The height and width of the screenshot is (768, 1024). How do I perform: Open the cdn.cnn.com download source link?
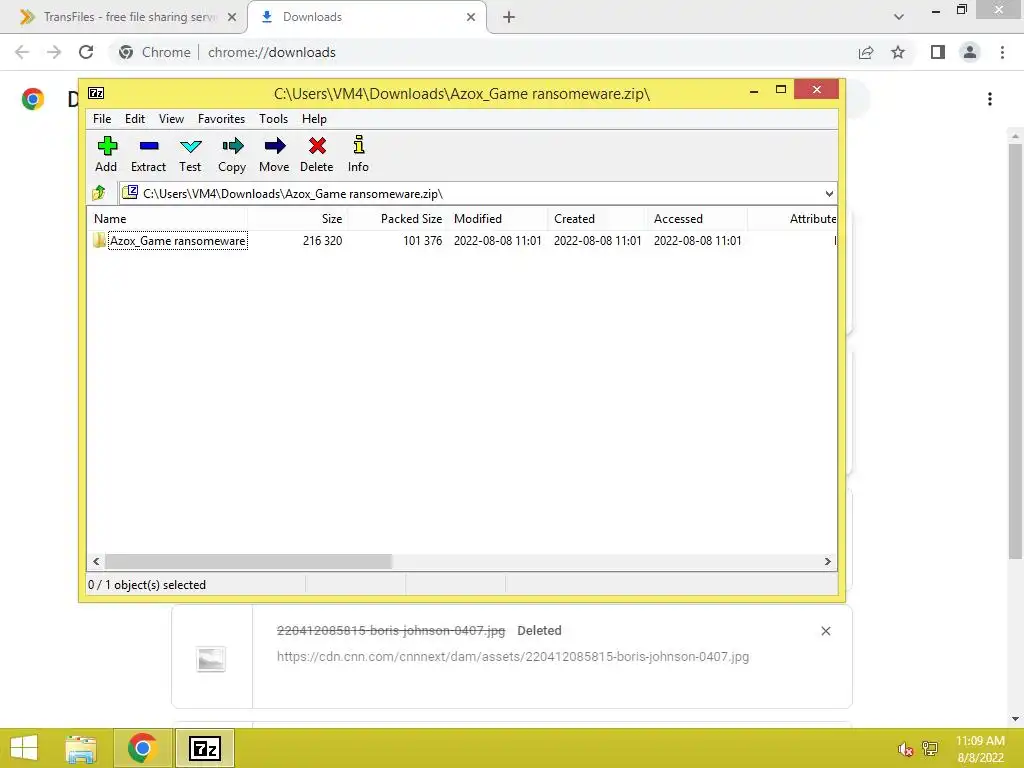(x=513, y=657)
